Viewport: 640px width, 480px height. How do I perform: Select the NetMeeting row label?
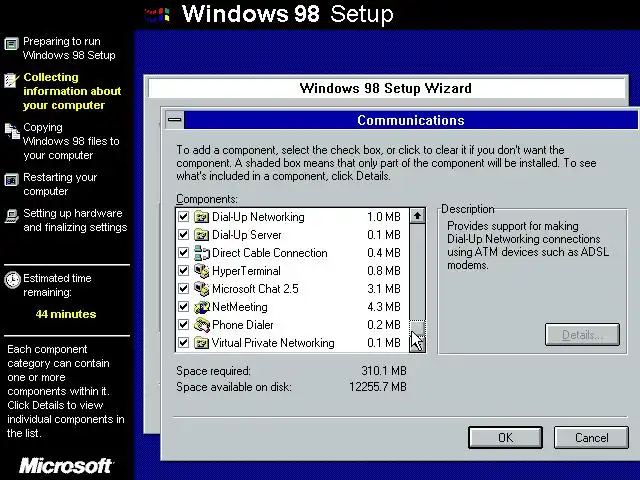click(x=240, y=307)
